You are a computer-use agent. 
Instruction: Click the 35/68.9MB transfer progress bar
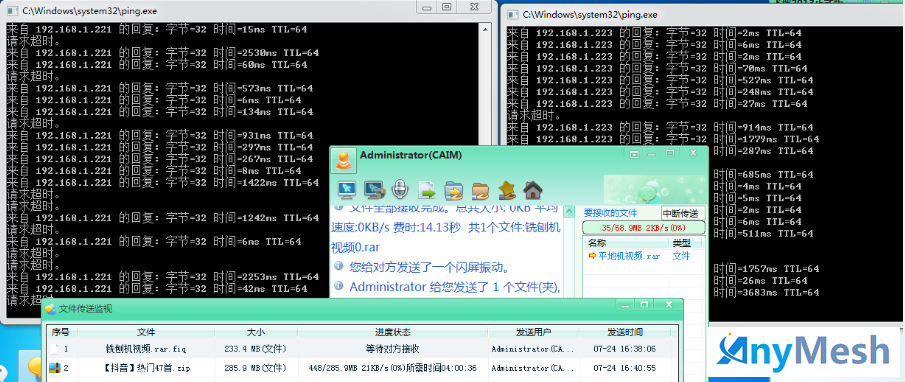(644, 227)
